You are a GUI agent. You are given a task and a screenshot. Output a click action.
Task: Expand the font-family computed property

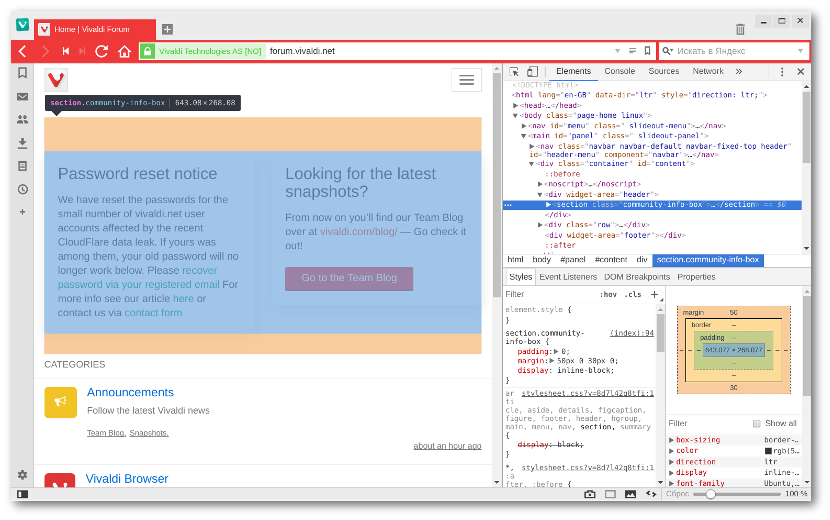[x=671, y=483]
